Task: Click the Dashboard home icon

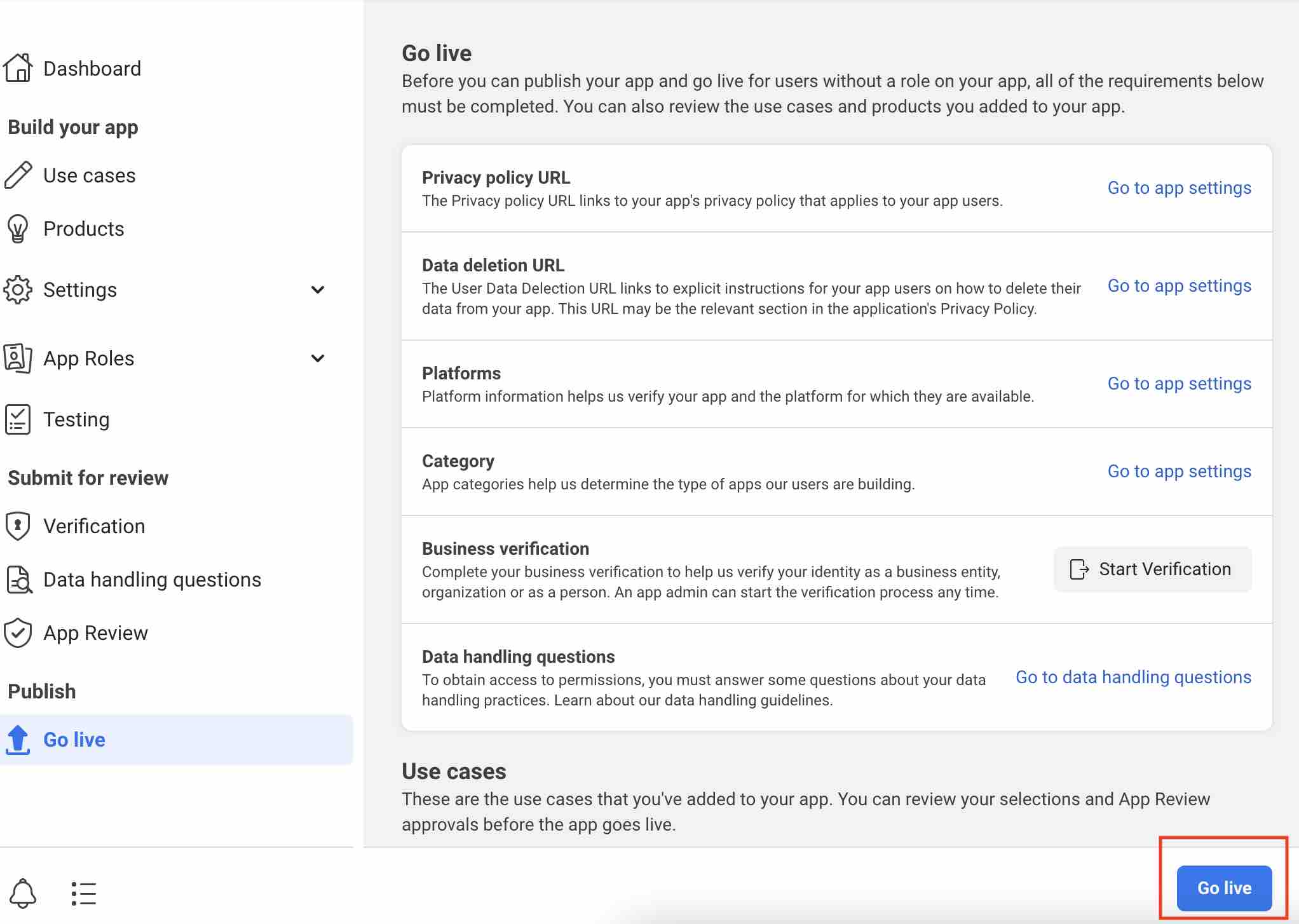Action: coord(18,68)
